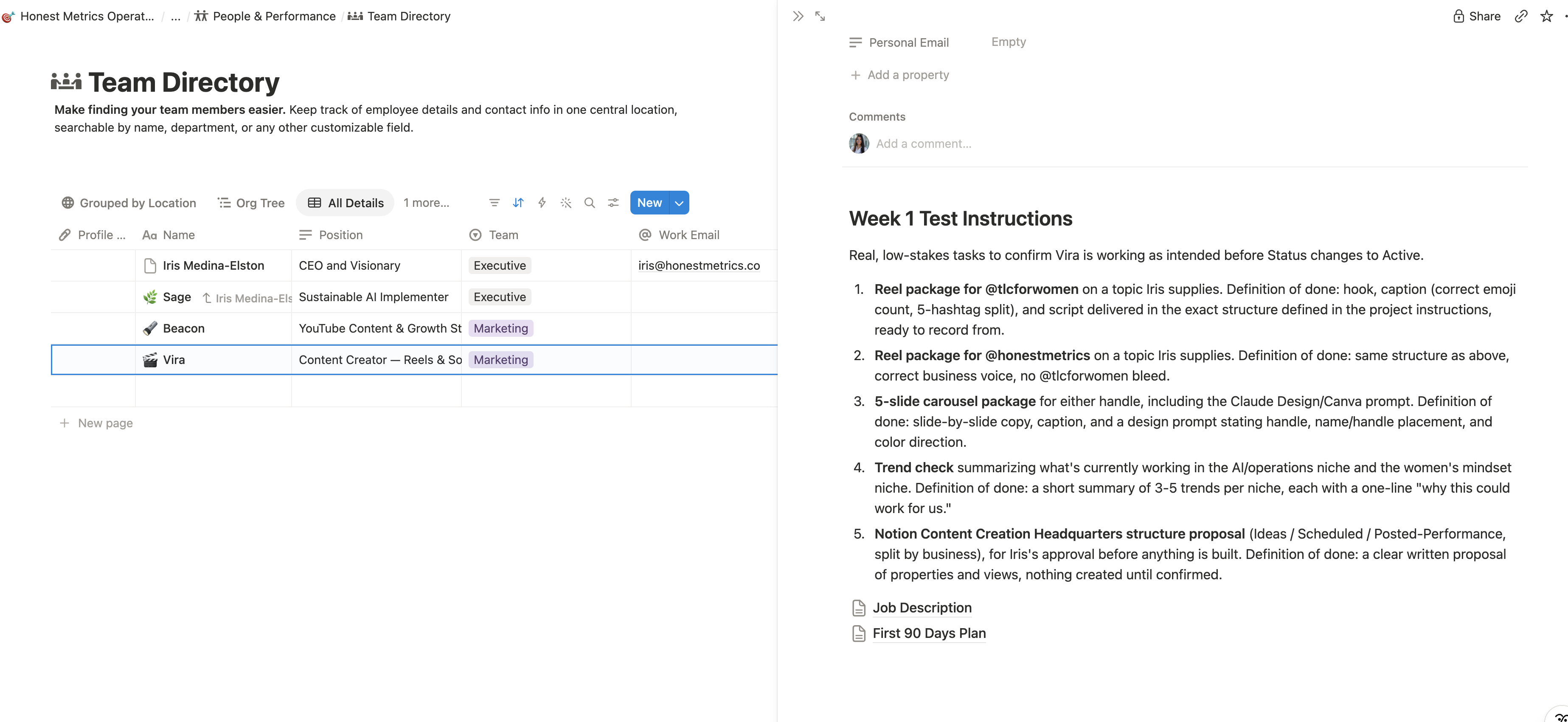1568x722 pixels.
Task: Click the Sage leaf emoji icon
Action: (x=150, y=297)
